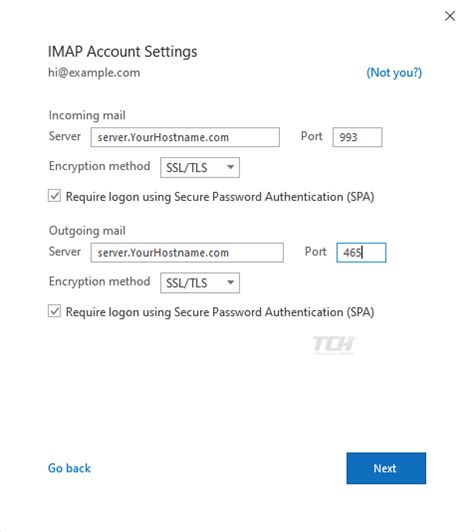Click the Next button

(x=386, y=468)
